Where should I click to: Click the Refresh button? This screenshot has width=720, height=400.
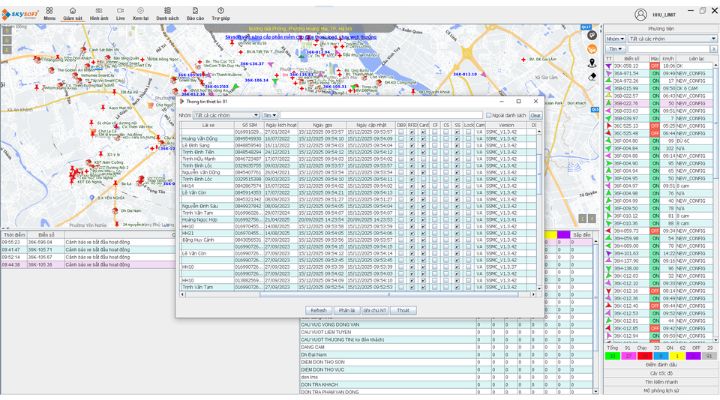[x=318, y=311]
